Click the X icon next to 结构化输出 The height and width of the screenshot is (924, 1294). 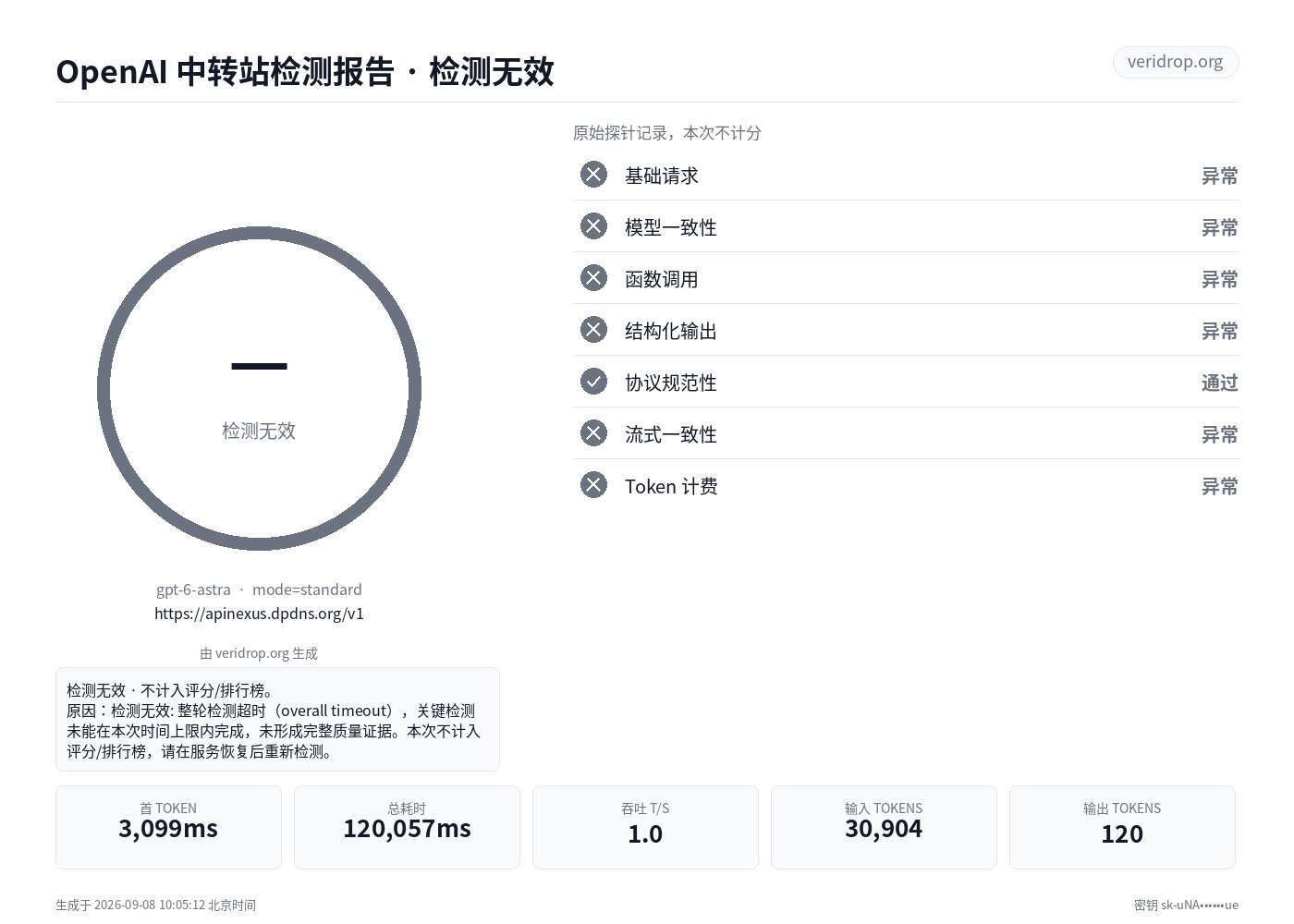tap(593, 330)
